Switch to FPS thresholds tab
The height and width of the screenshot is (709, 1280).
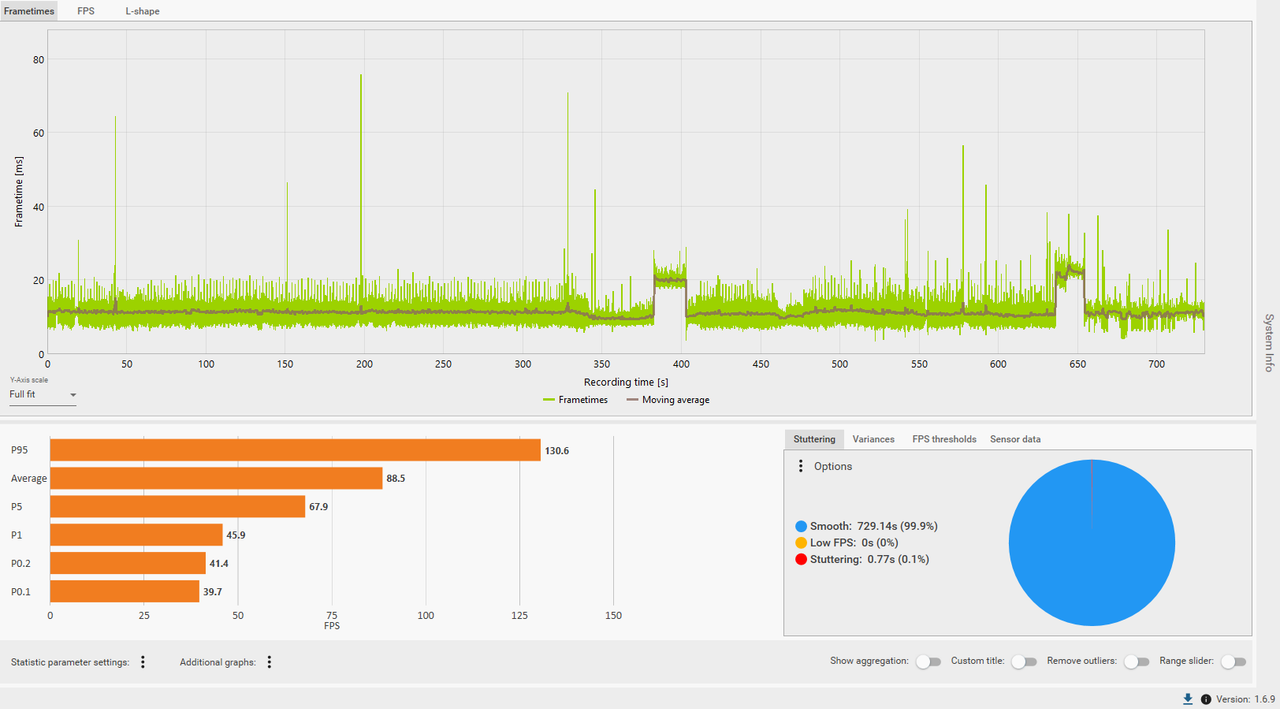click(944, 439)
